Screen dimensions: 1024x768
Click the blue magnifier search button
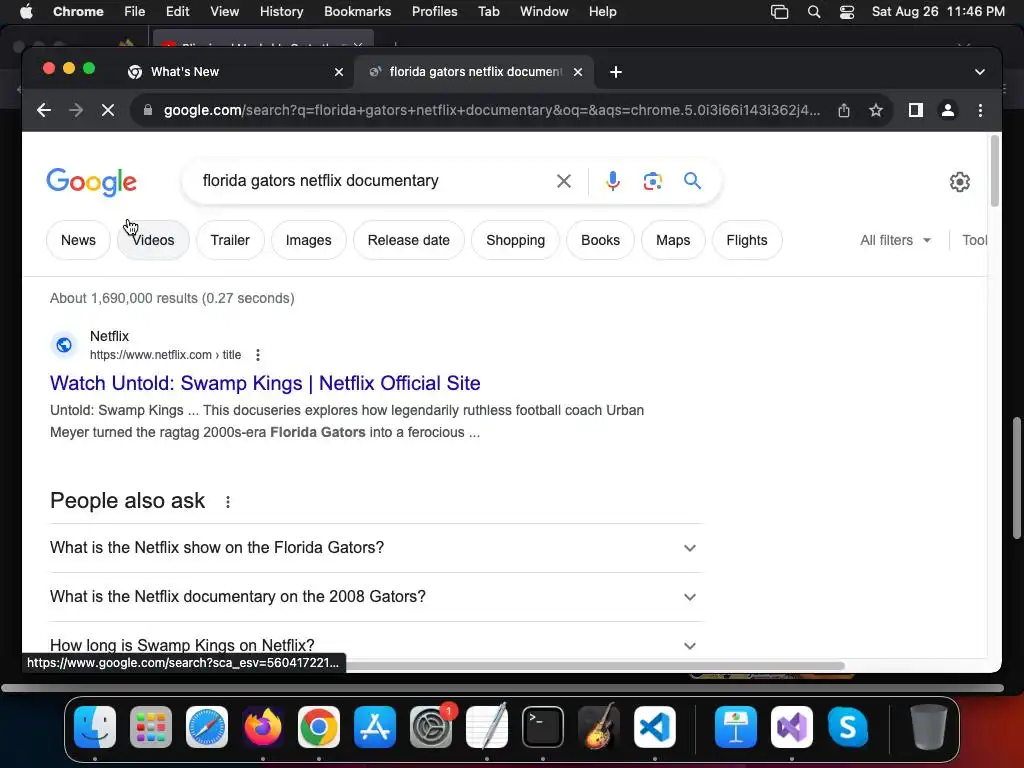(692, 181)
